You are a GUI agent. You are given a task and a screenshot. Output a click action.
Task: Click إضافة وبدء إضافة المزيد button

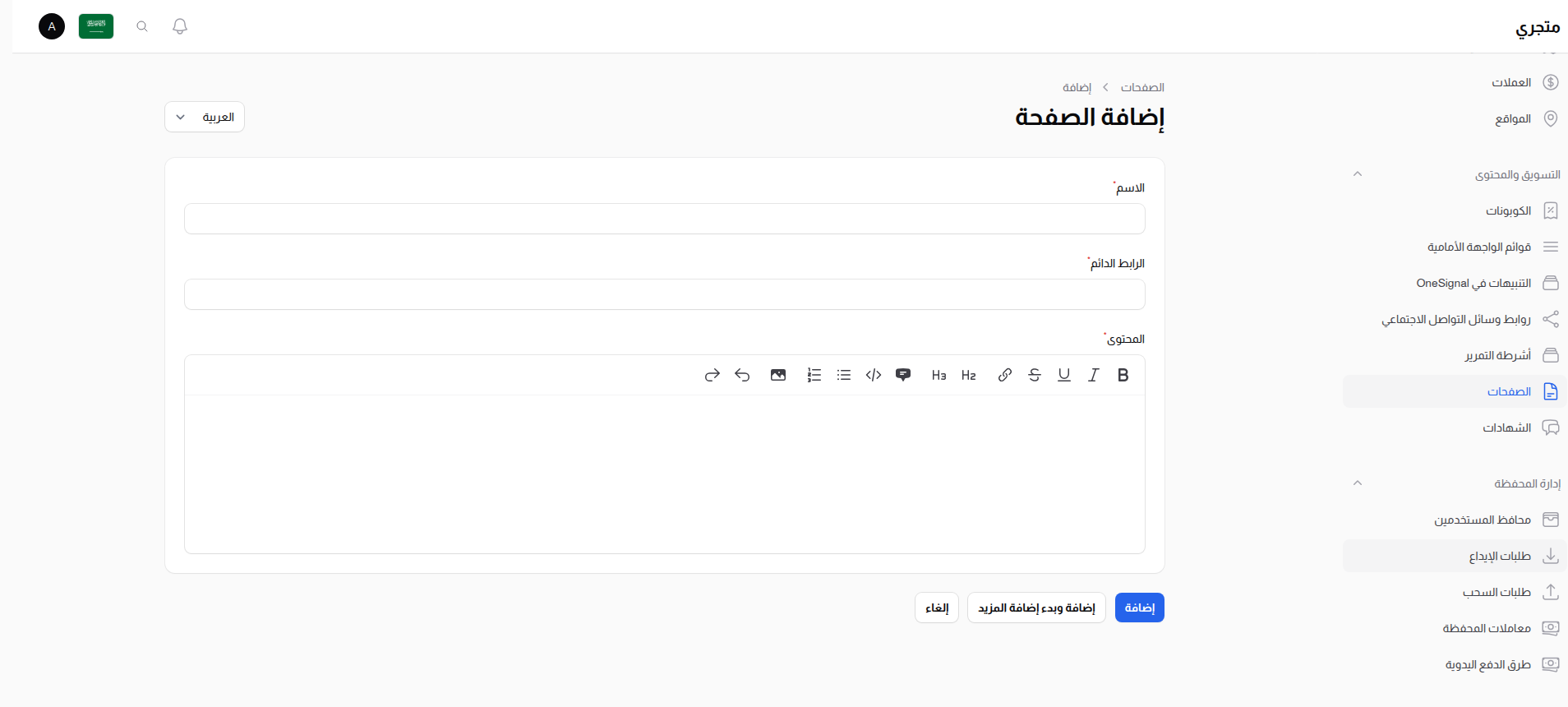coord(1036,608)
